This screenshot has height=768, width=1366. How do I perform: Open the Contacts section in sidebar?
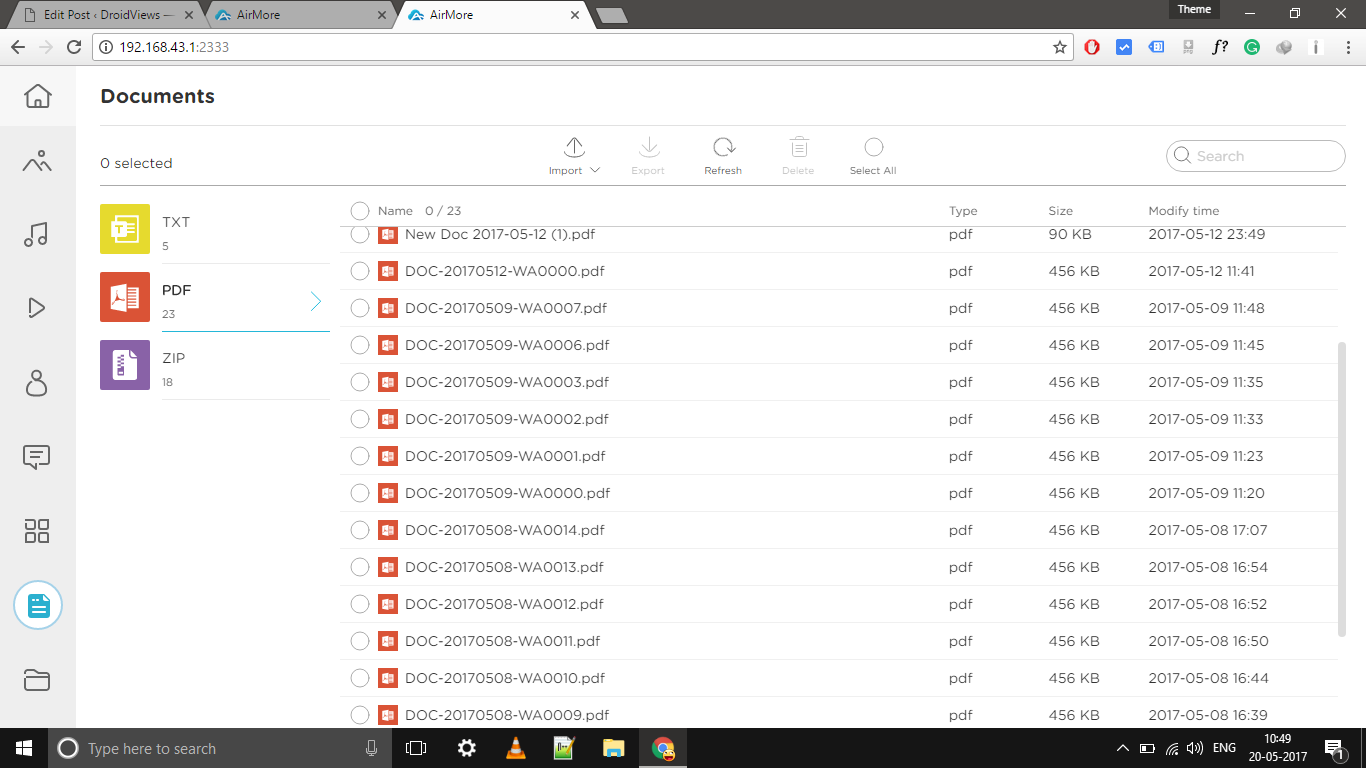tap(36, 383)
